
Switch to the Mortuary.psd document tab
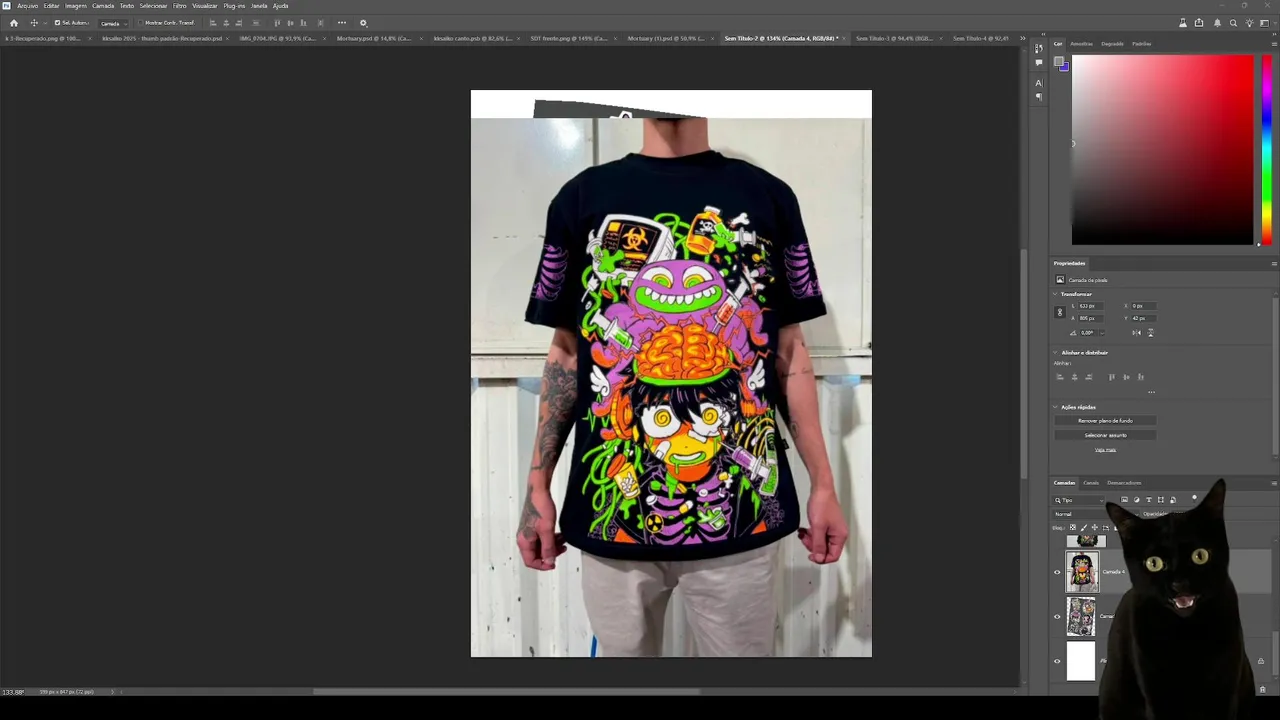pos(372,38)
